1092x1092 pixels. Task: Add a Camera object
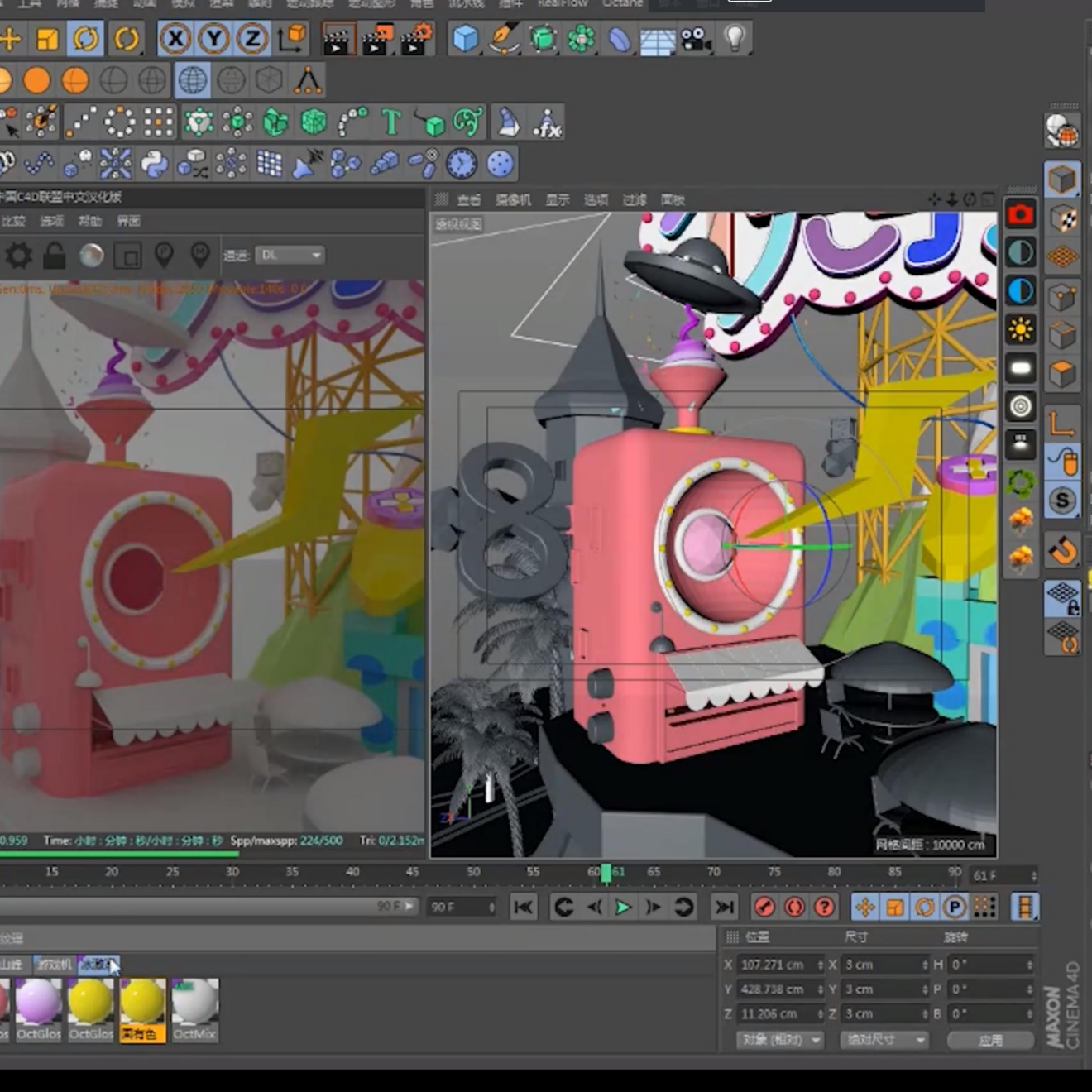(x=697, y=38)
